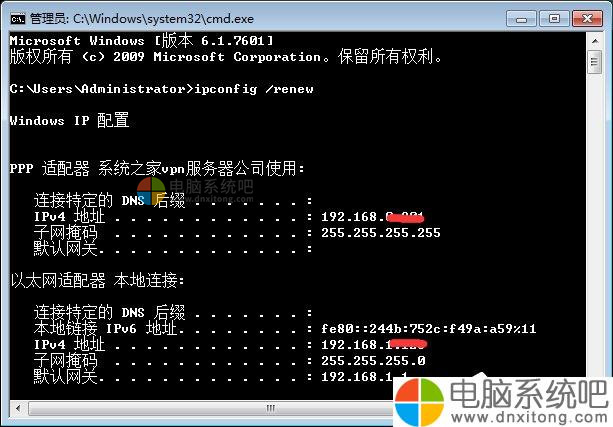This screenshot has height=427, width=613.
Task: Click the horizontal scrollbar left arrow
Action: [x=18, y=408]
